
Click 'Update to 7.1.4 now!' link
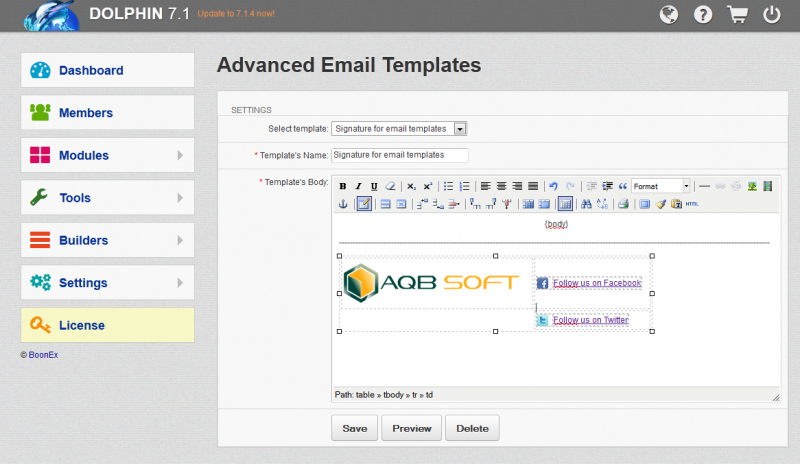[236, 14]
